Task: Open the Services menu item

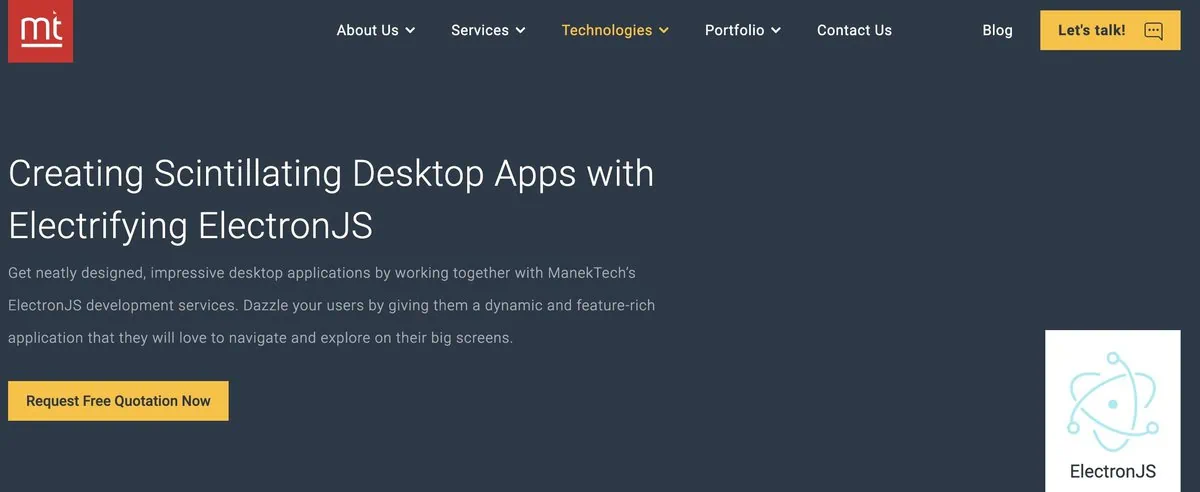Action: pyautogui.click(x=480, y=30)
